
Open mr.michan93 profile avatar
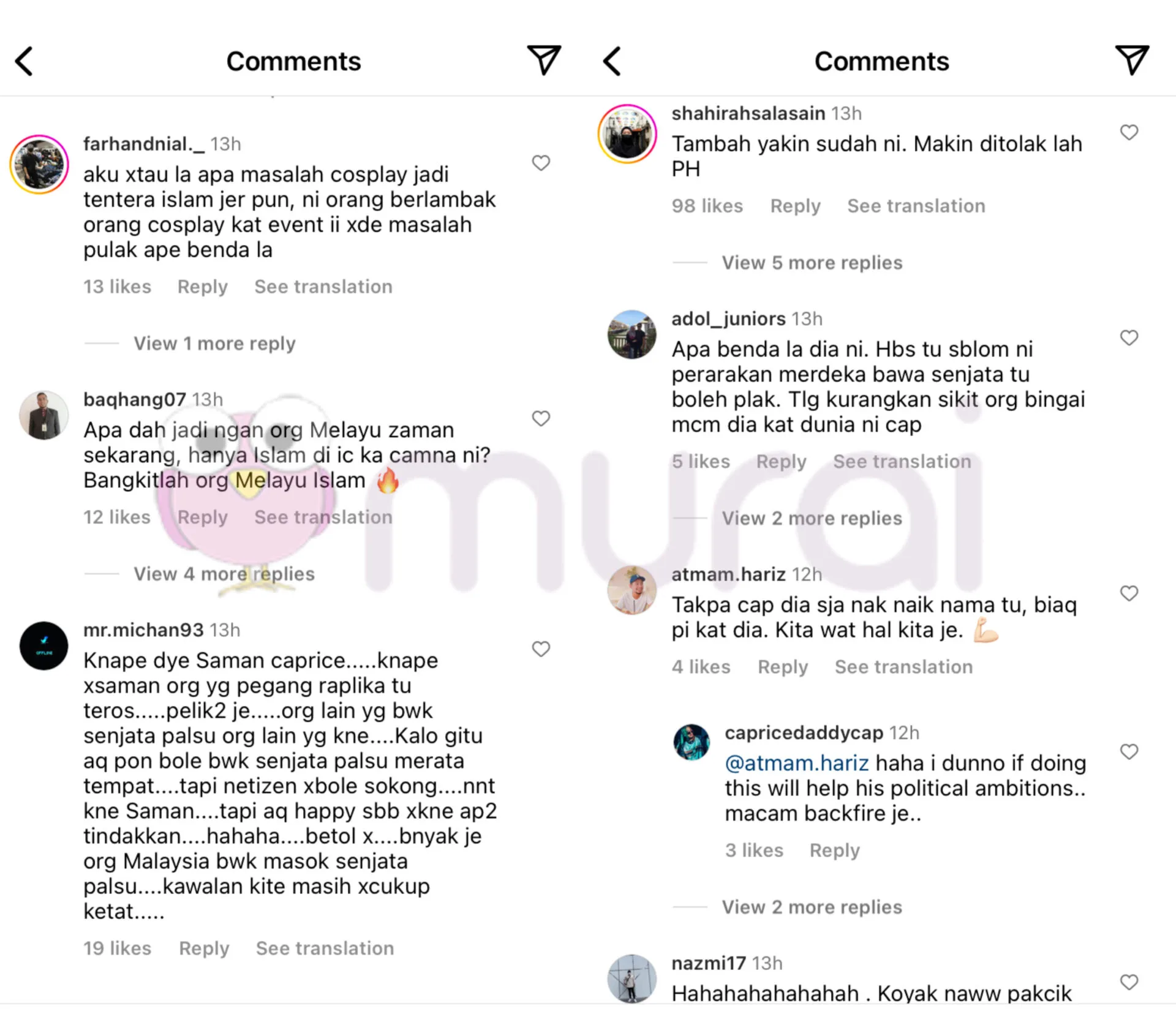[x=43, y=646]
